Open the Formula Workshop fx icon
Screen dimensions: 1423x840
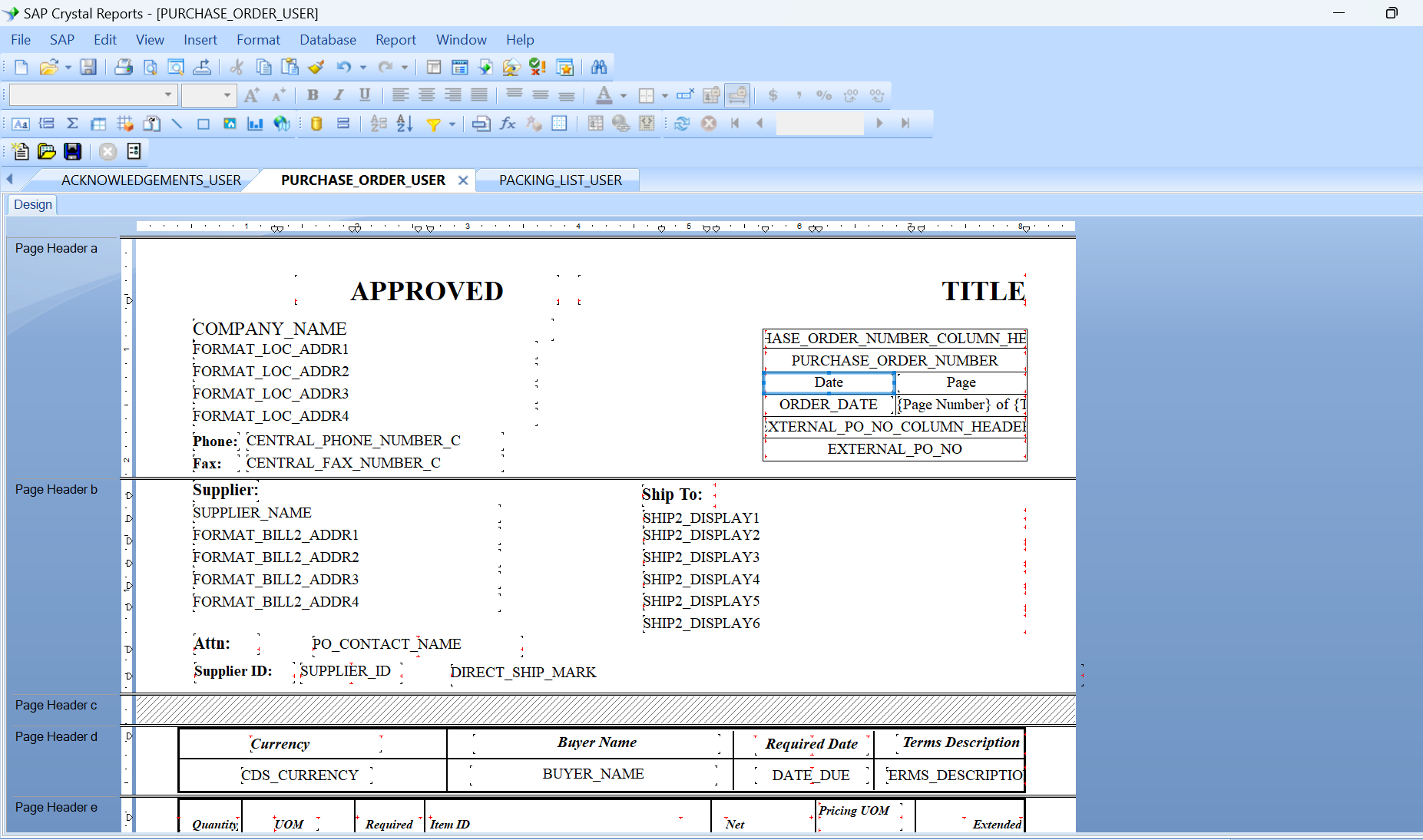coord(508,124)
